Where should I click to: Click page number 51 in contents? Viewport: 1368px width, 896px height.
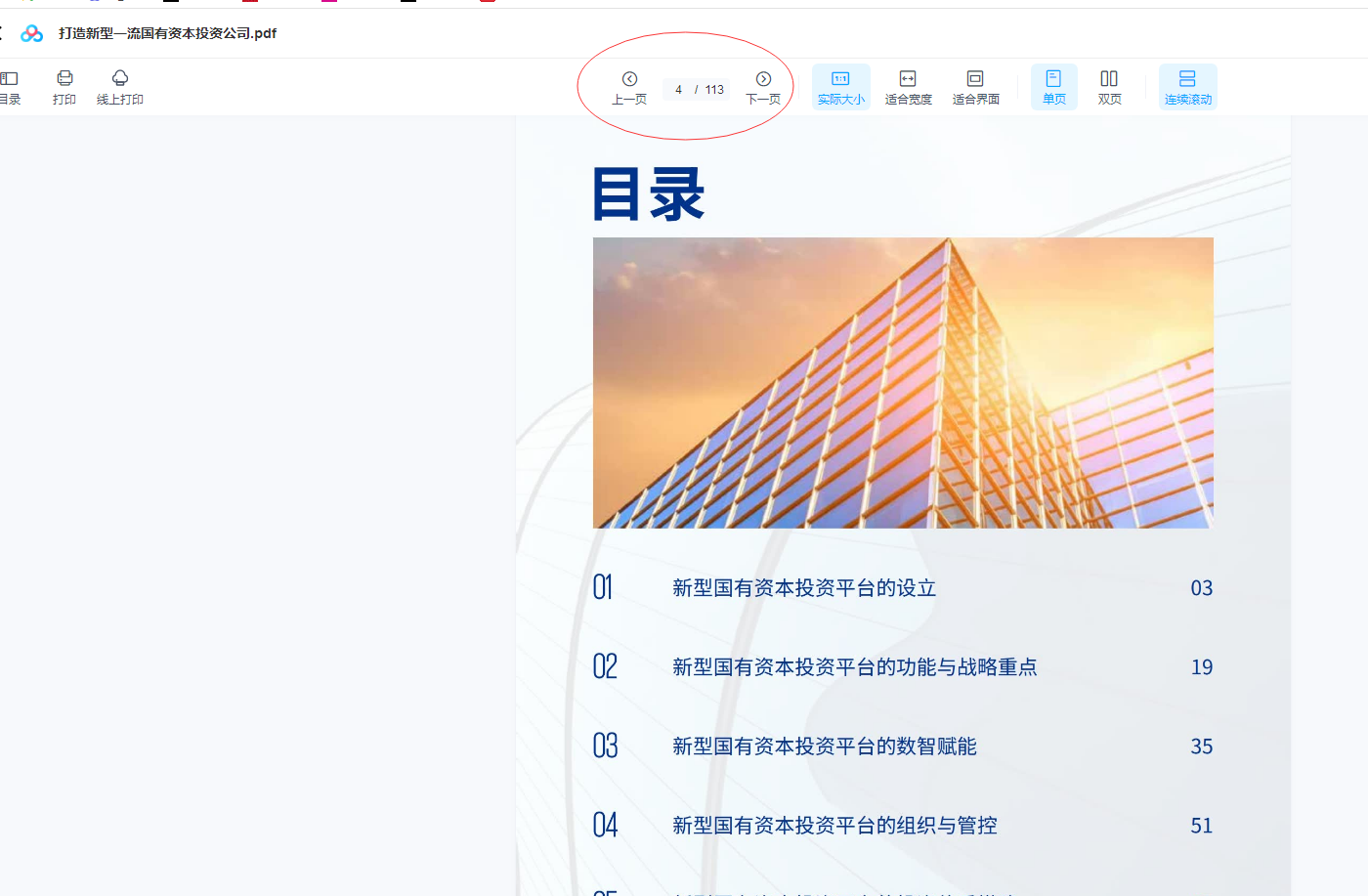tap(1201, 826)
